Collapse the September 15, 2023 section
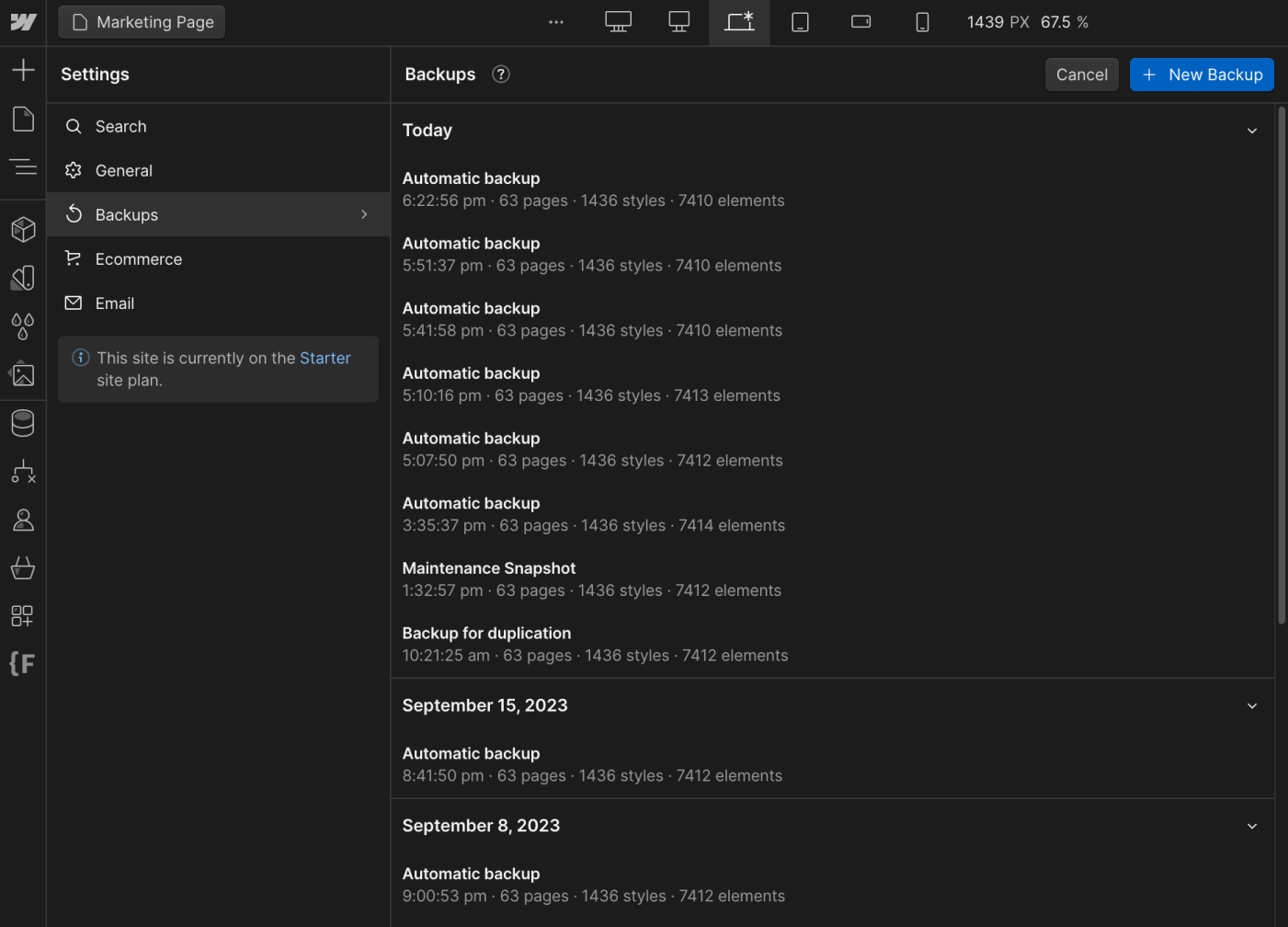1288x927 pixels. point(1251,705)
